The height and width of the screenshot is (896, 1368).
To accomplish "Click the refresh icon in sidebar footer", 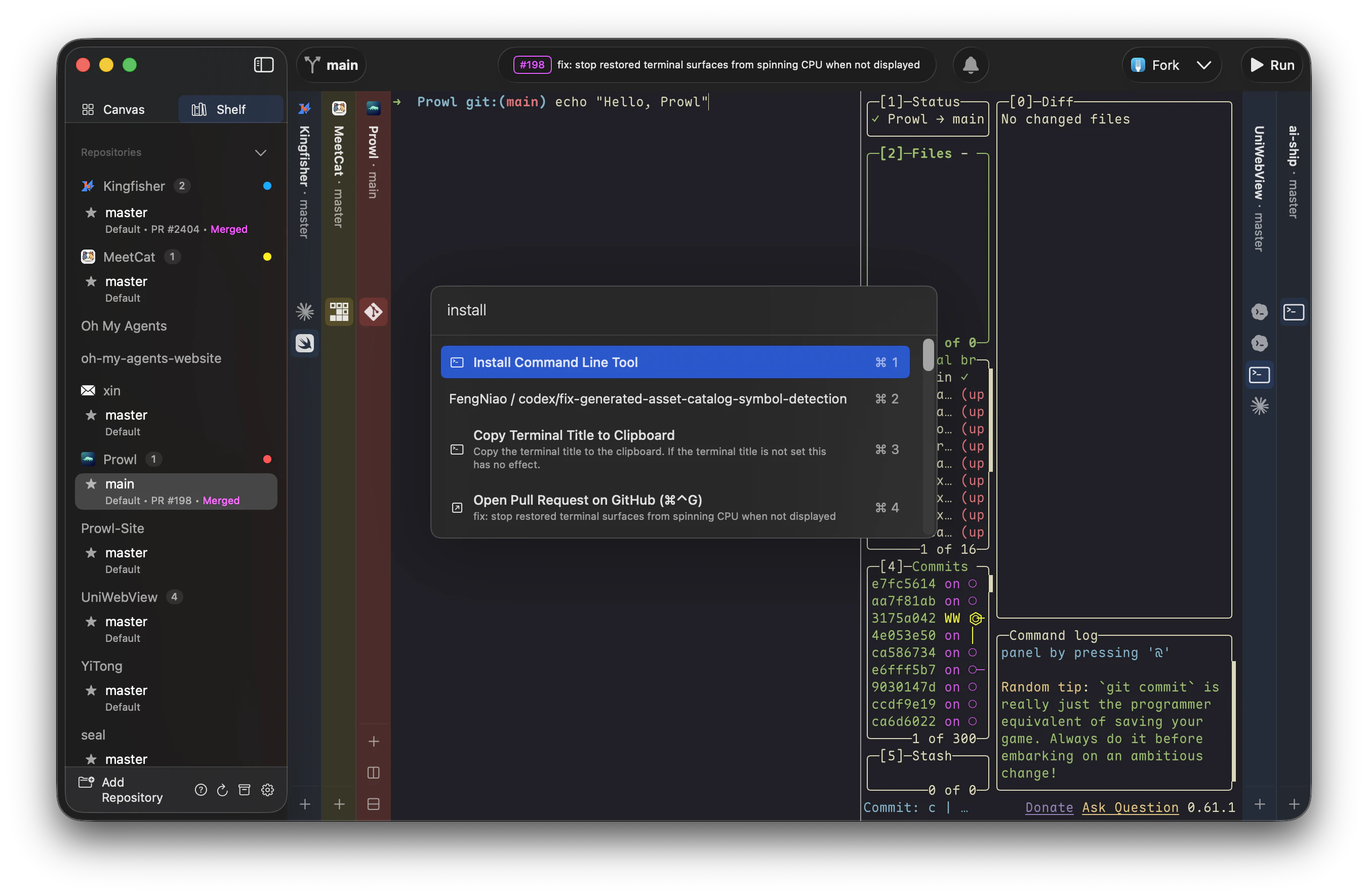I will click(222, 790).
